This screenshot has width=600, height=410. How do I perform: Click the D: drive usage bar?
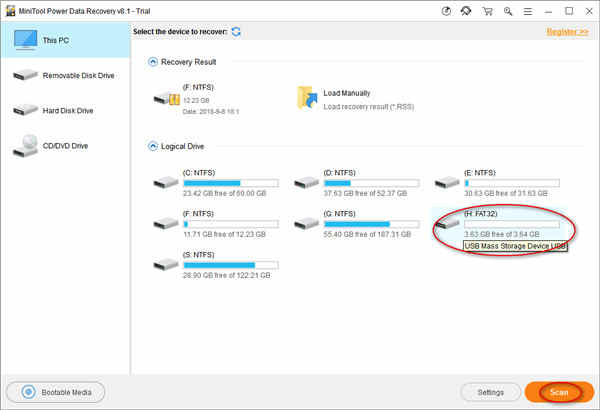[x=372, y=183]
